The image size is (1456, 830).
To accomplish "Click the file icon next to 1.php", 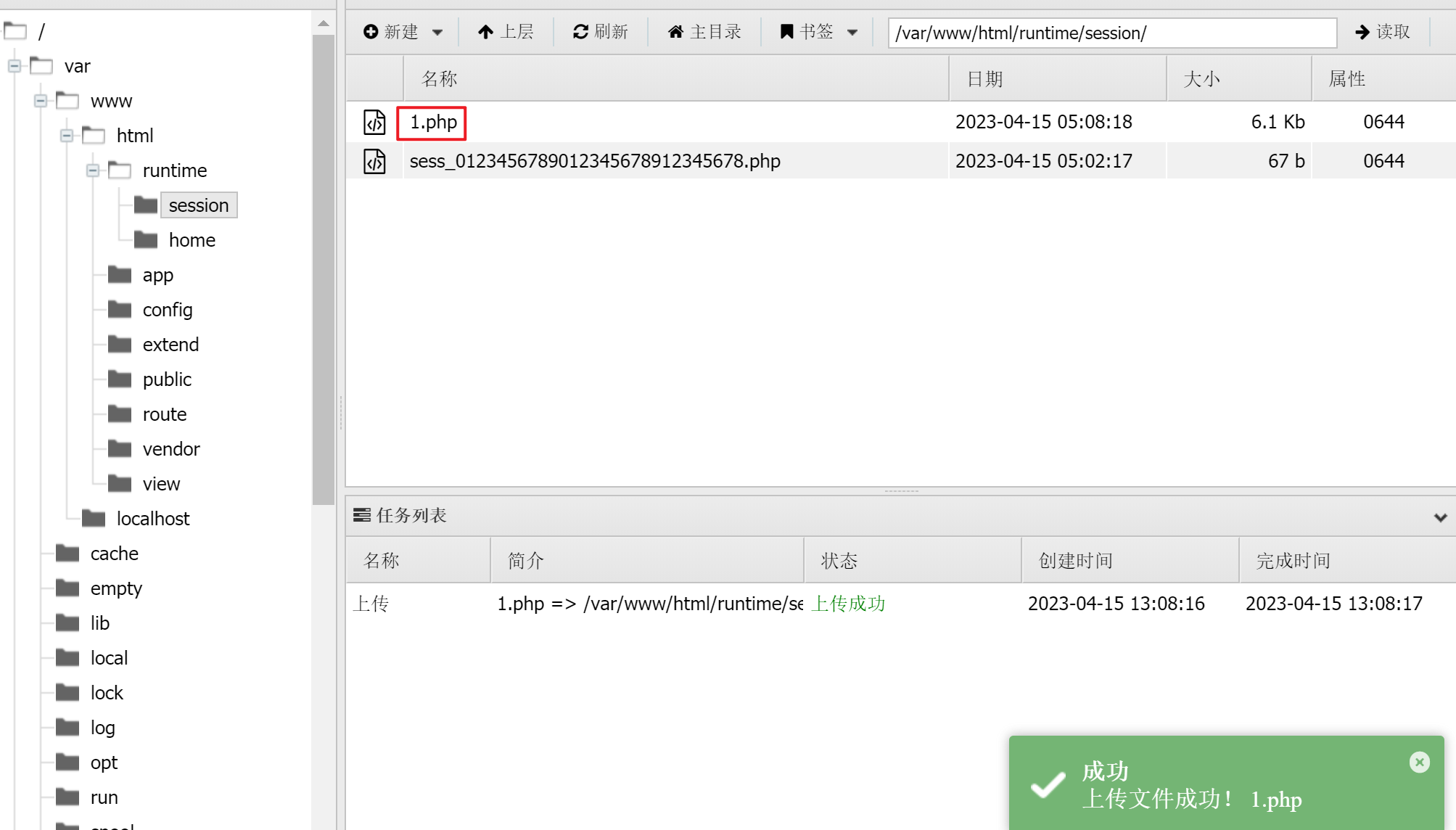I will 374,123.
